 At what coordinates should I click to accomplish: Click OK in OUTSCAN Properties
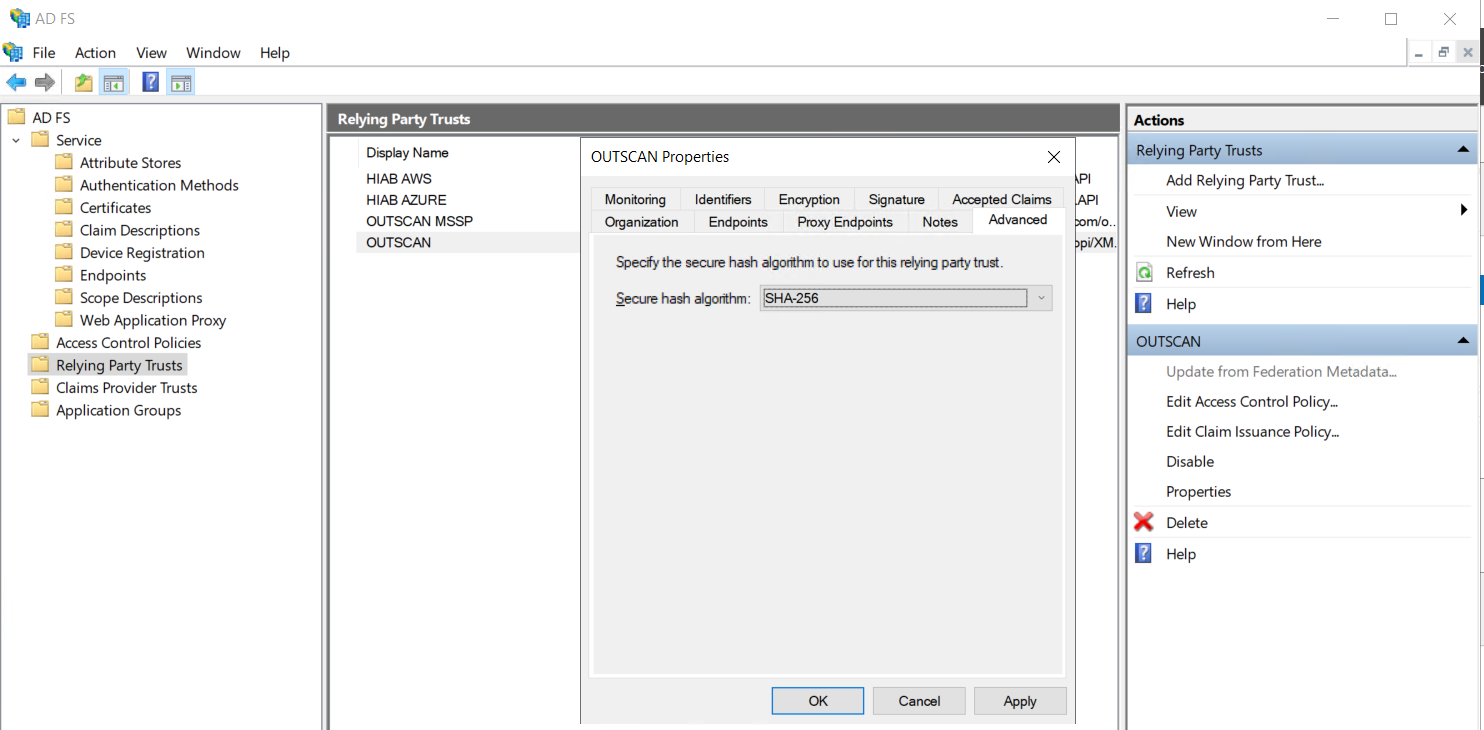(x=817, y=701)
